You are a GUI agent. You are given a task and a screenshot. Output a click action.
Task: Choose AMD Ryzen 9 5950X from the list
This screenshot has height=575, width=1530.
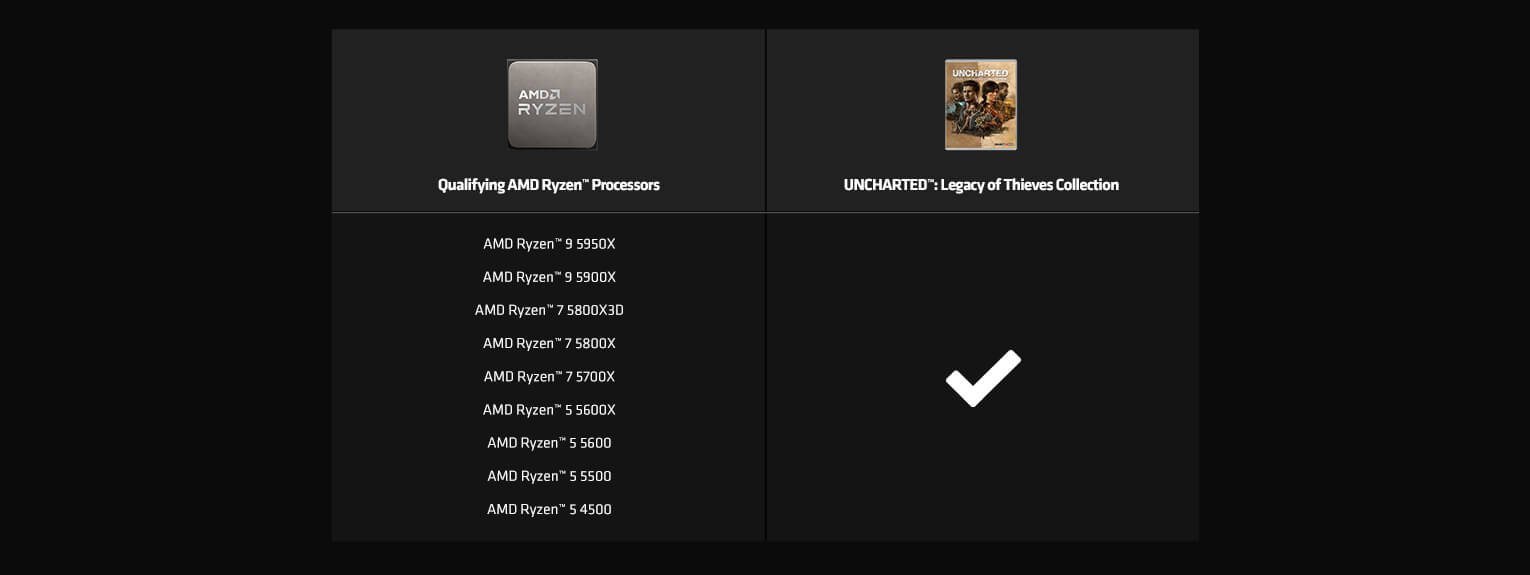pyautogui.click(x=549, y=244)
